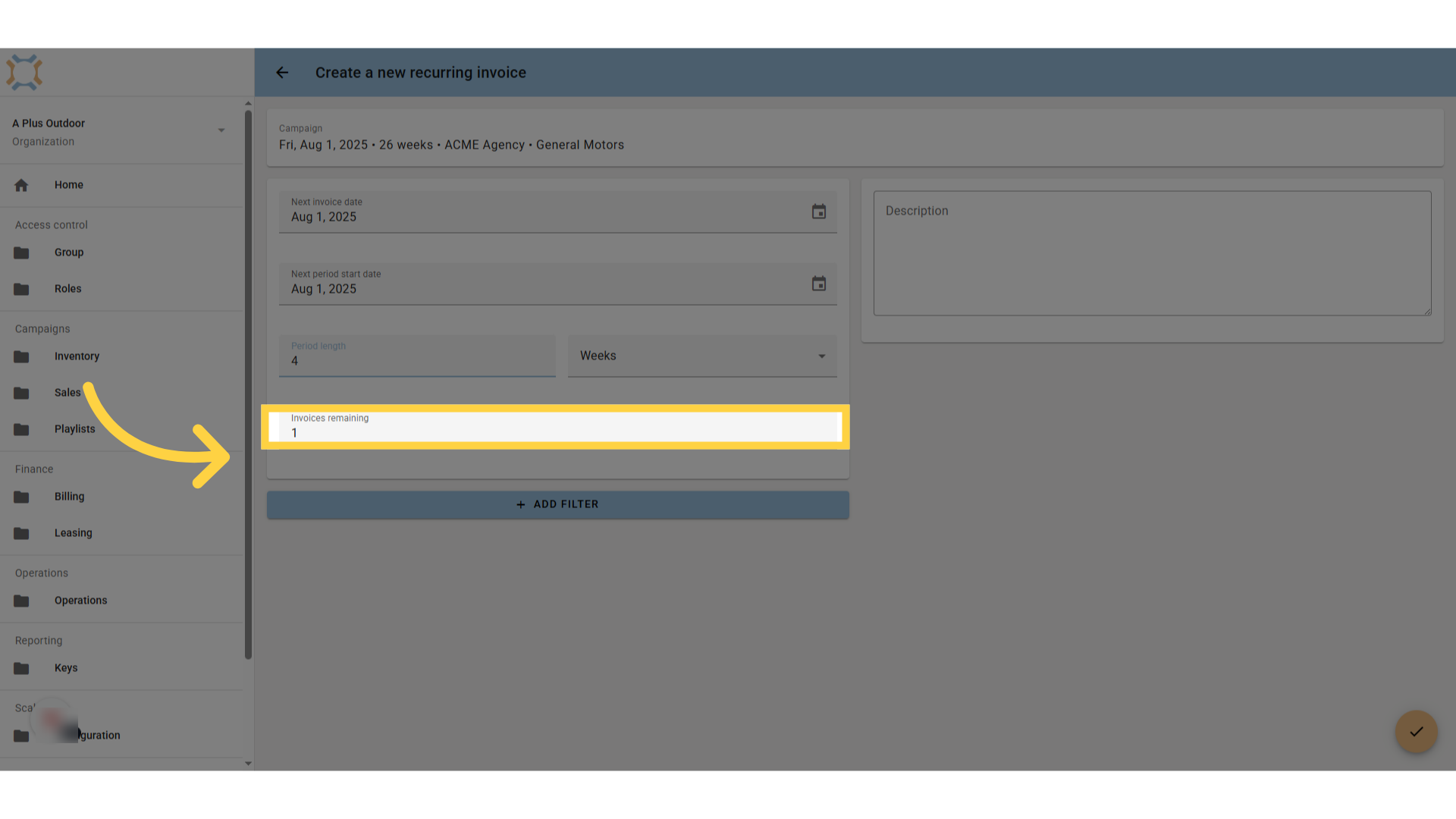1456x819 pixels.
Task: Click the app logo in the sidebar
Action: pos(24,73)
